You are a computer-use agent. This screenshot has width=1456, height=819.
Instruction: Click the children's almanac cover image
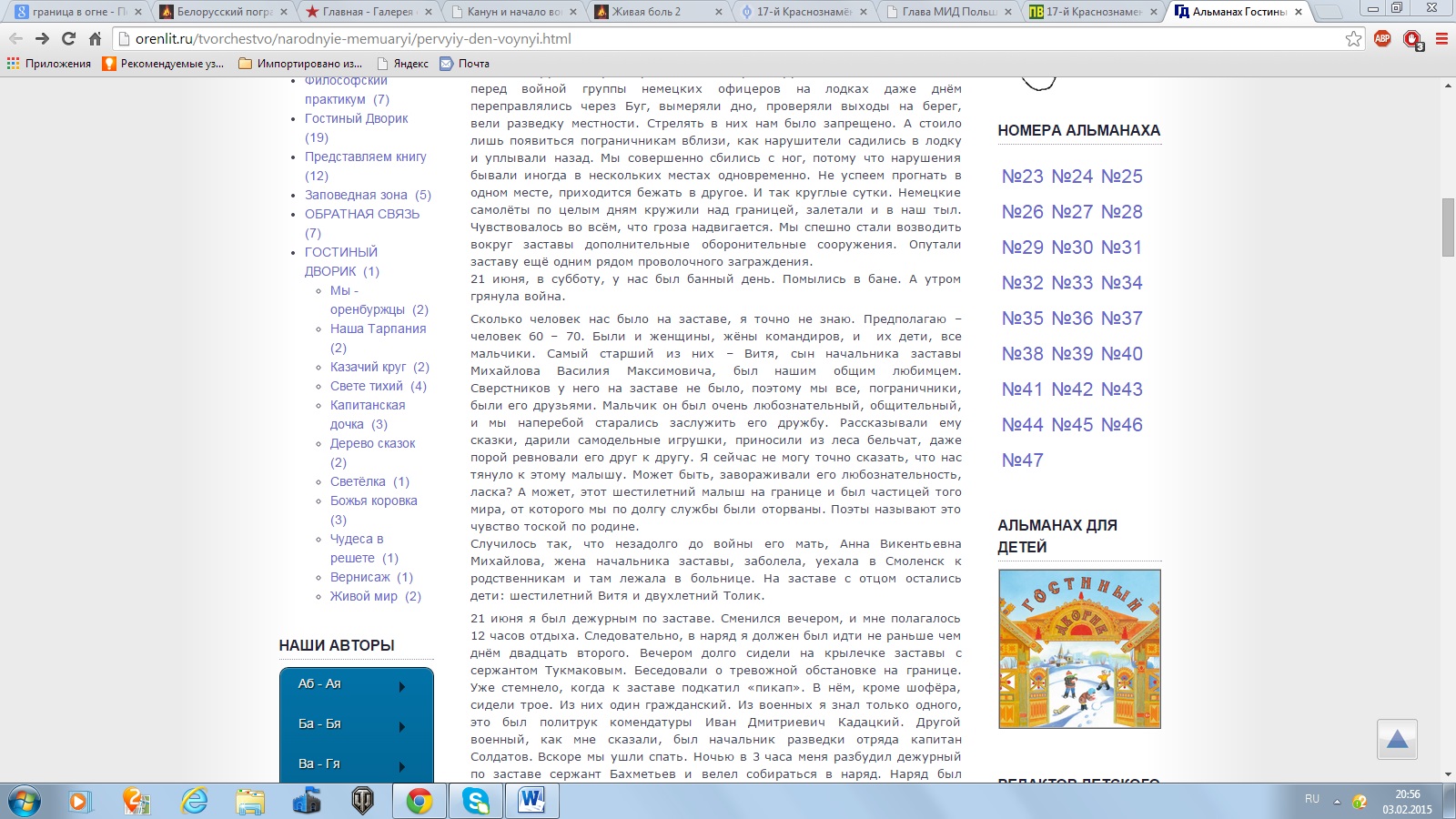[x=1079, y=649]
